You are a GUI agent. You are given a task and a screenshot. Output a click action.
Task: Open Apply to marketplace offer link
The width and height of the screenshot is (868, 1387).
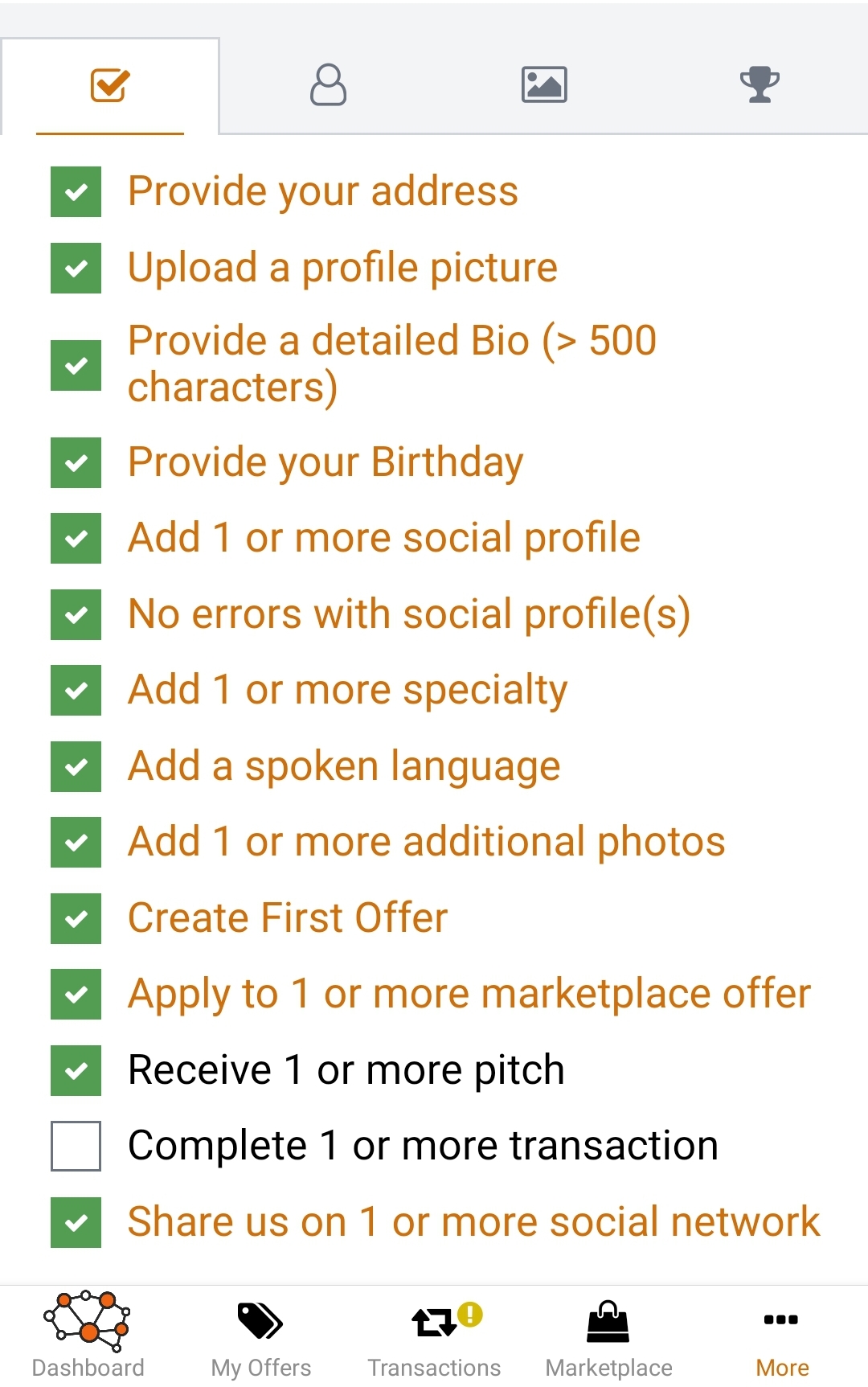[469, 994]
